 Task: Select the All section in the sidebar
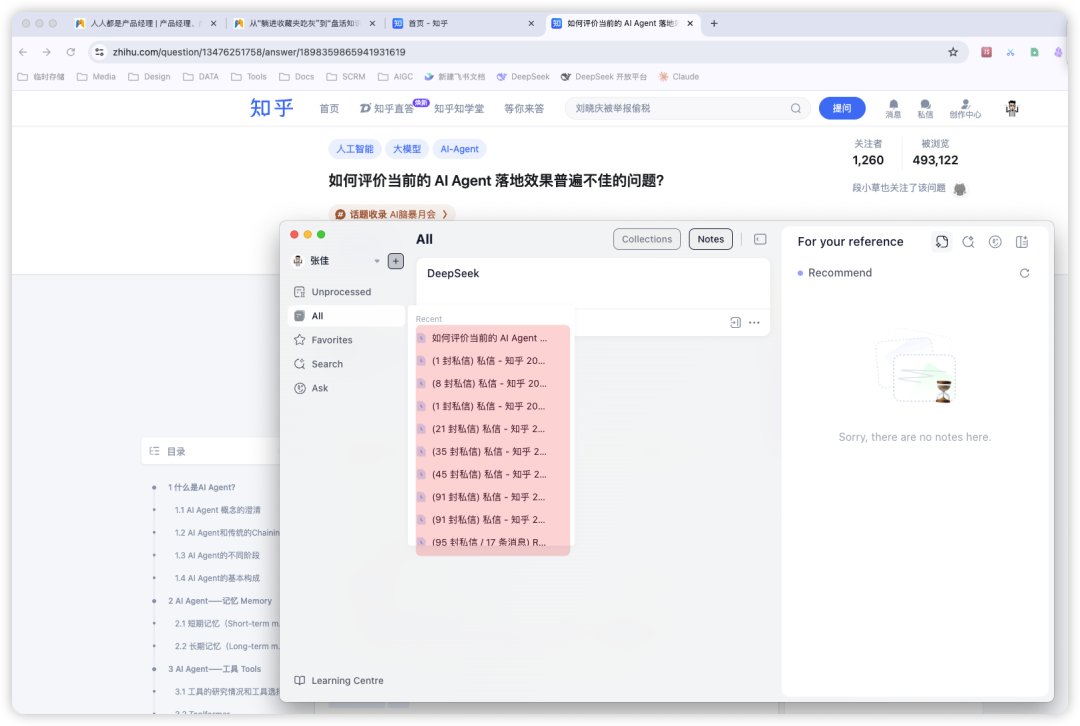click(x=346, y=316)
